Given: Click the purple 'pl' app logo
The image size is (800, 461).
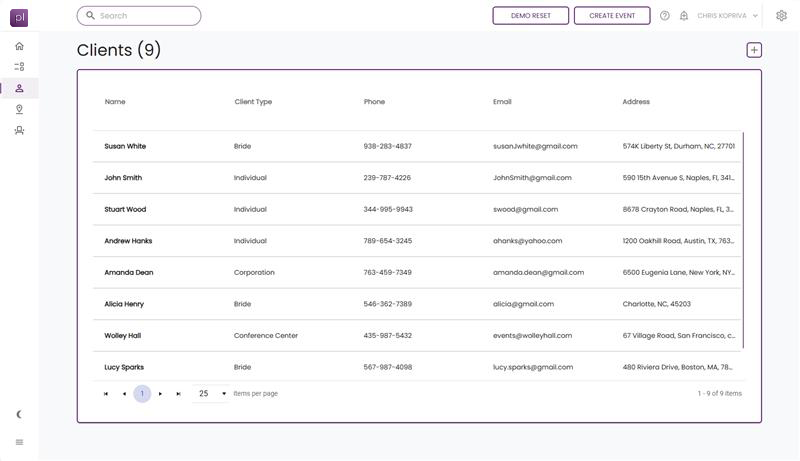Looking at the screenshot, I should tap(19, 17).
